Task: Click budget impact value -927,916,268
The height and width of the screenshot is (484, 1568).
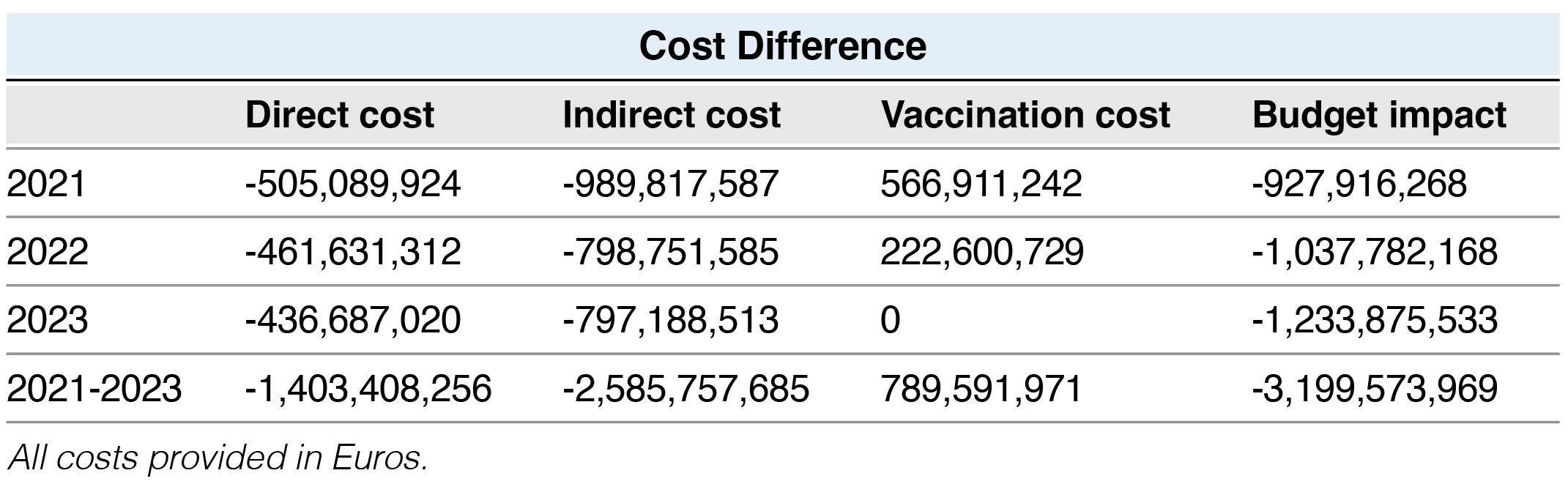Action: click(1359, 183)
